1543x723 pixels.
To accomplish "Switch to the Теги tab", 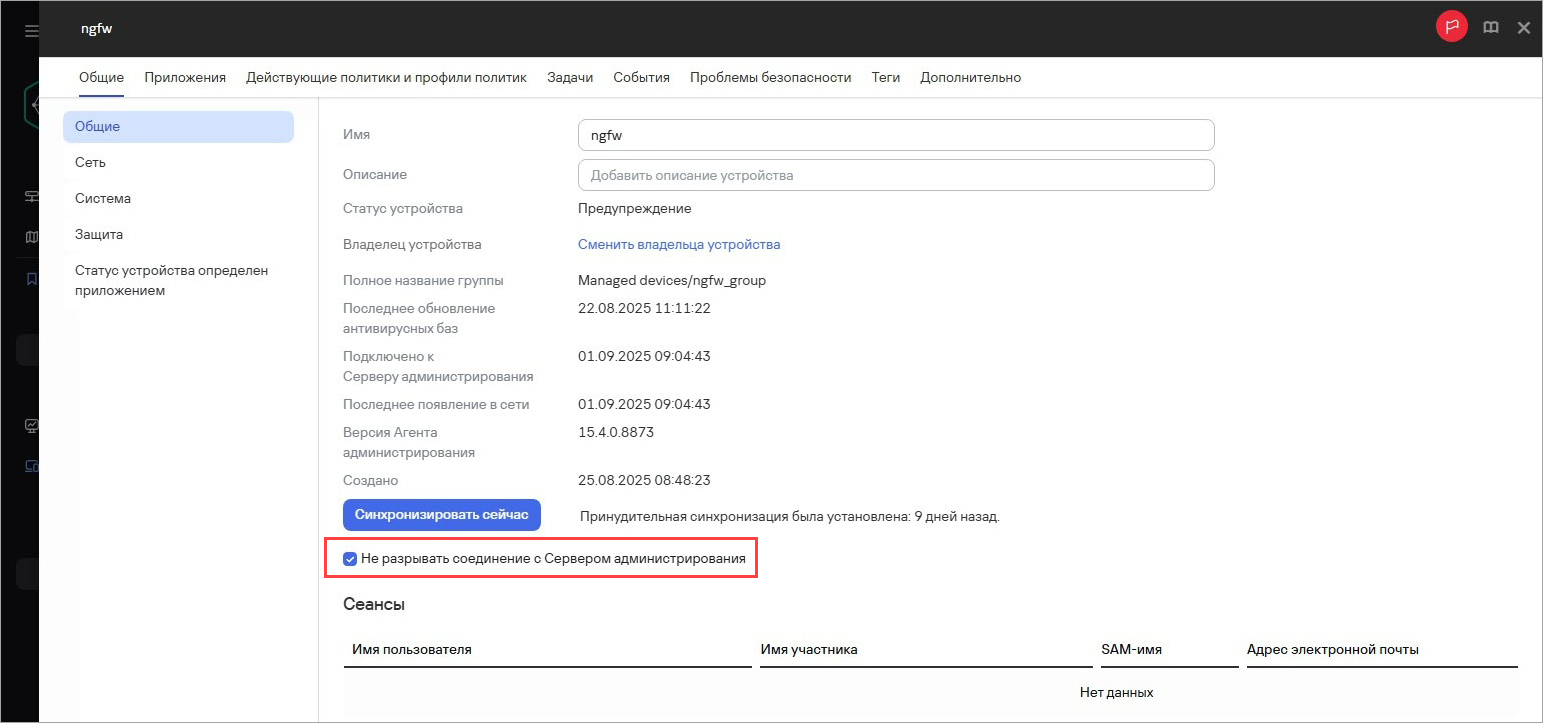I will (886, 77).
